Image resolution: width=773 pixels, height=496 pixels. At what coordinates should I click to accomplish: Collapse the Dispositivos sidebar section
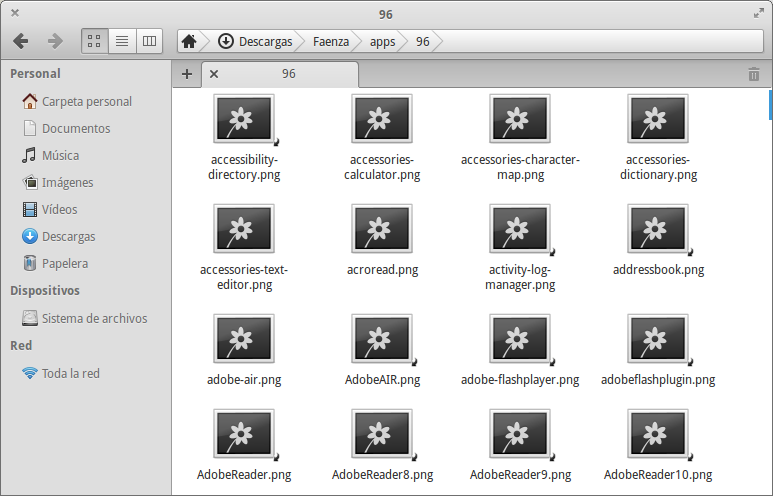pyautogui.click(x=45, y=291)
